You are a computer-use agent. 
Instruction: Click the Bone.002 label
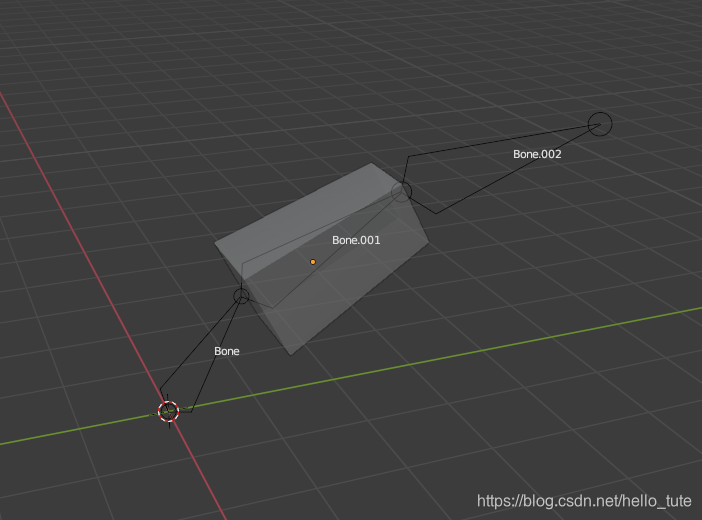point(537,154)
